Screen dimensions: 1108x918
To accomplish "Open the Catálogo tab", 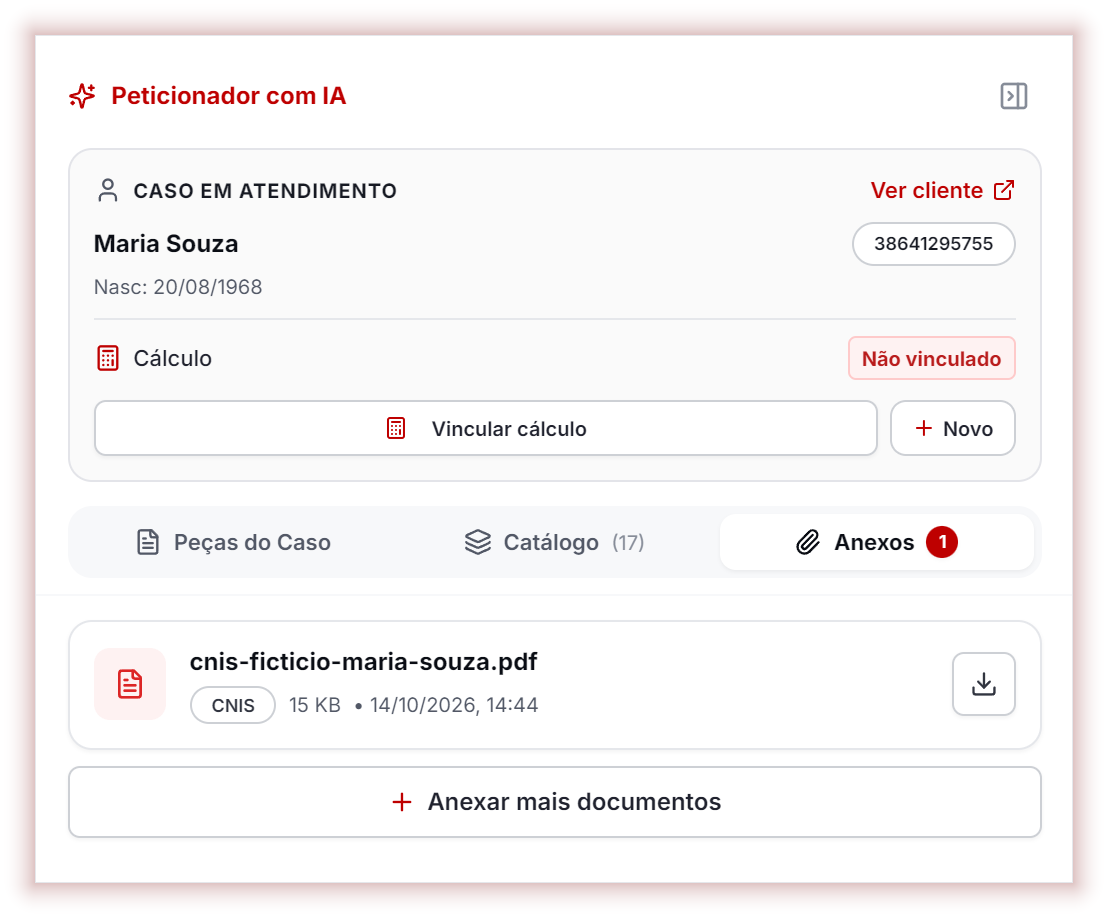I will point(555,542).
